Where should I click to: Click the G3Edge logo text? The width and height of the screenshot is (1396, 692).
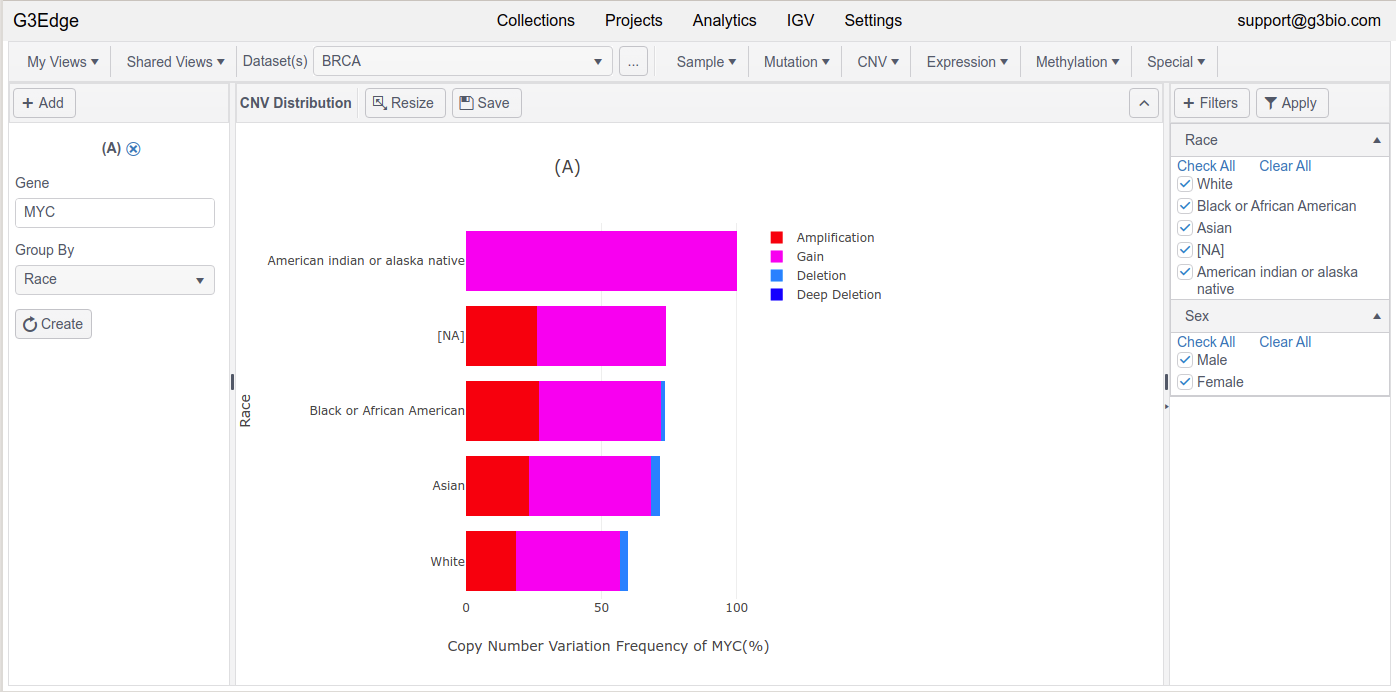tap(46, 21)
